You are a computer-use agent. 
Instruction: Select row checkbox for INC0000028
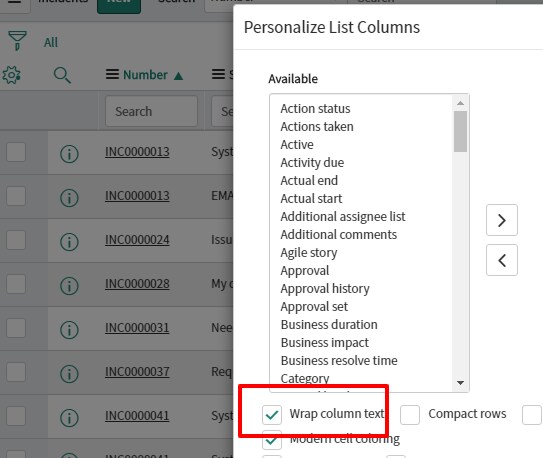coord(16,284)
